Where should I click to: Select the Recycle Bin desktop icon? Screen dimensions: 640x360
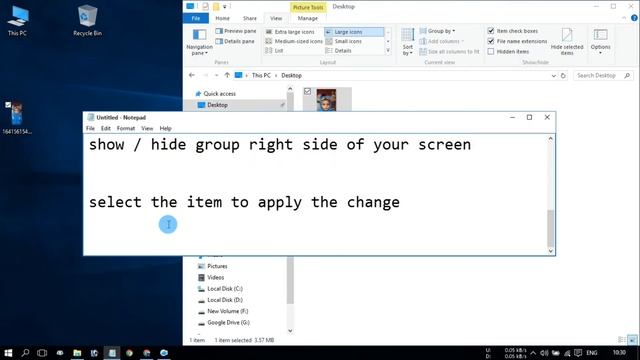click(x=87, y=20)
